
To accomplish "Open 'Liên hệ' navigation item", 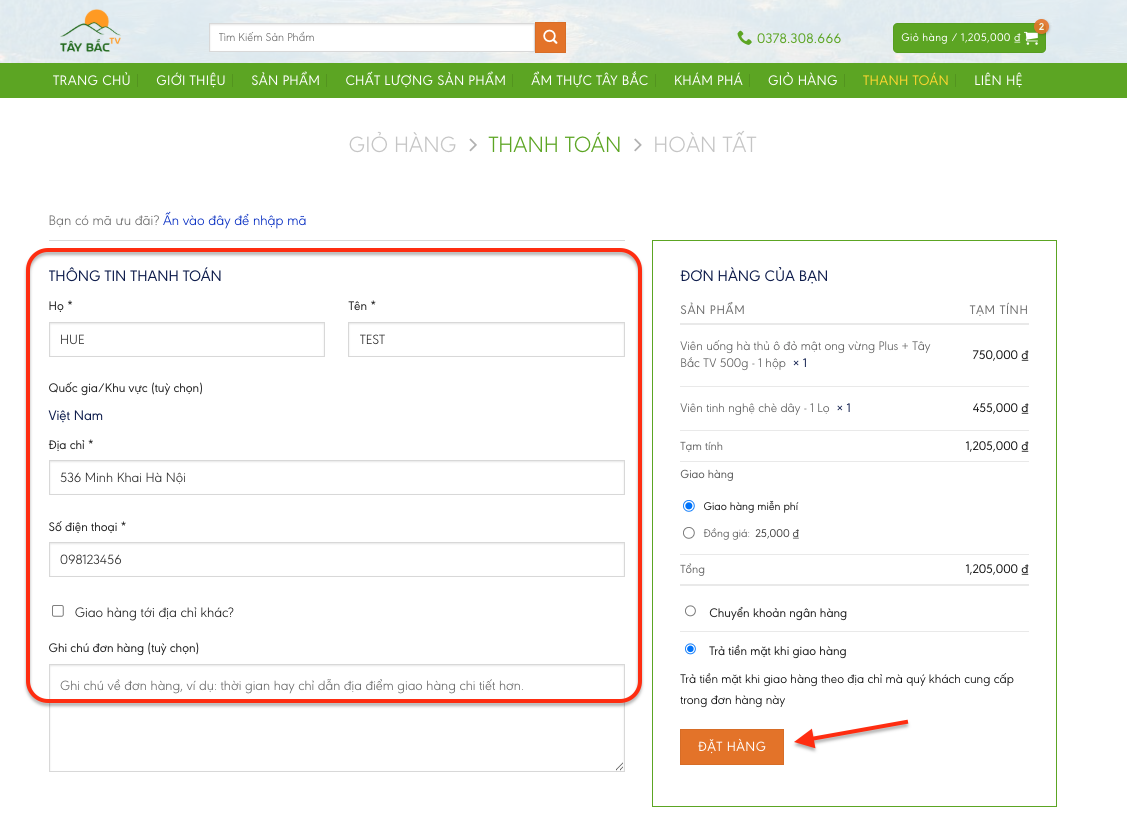I will coord(998,80).
